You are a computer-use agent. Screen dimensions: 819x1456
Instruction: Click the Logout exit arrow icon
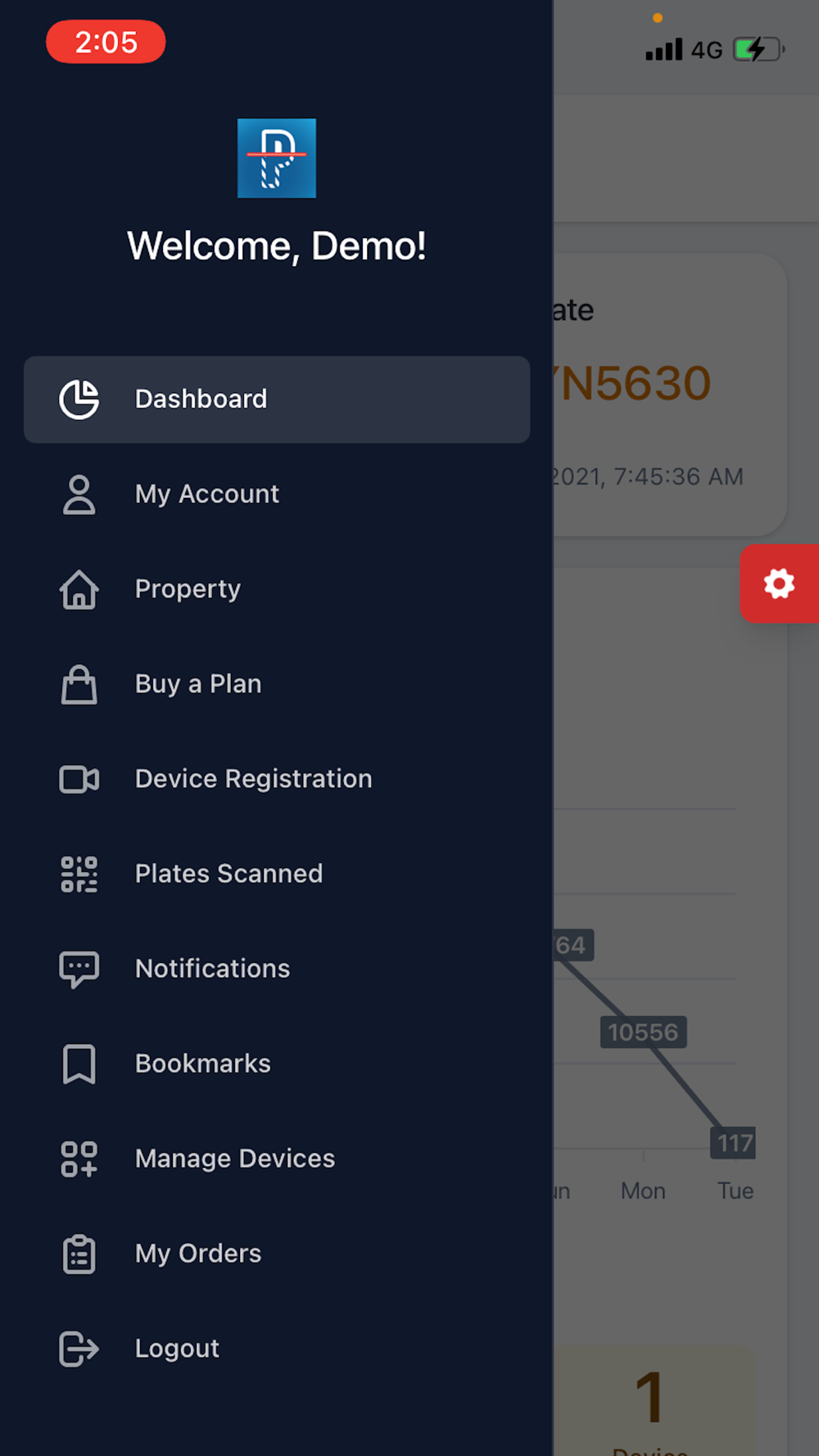79,1350
